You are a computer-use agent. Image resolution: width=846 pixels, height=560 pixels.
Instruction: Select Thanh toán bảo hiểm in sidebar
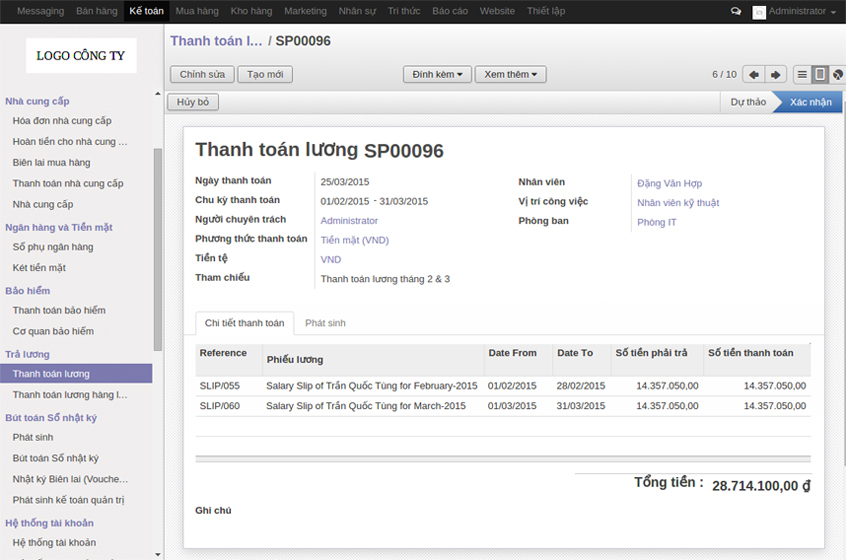tap(59, 310)
